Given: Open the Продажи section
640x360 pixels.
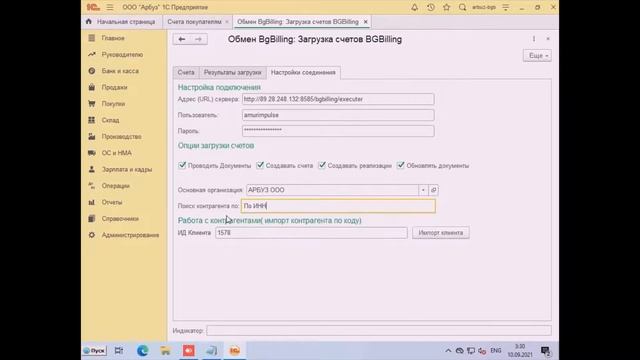Looking at the screenshot, I should point(114,87).
